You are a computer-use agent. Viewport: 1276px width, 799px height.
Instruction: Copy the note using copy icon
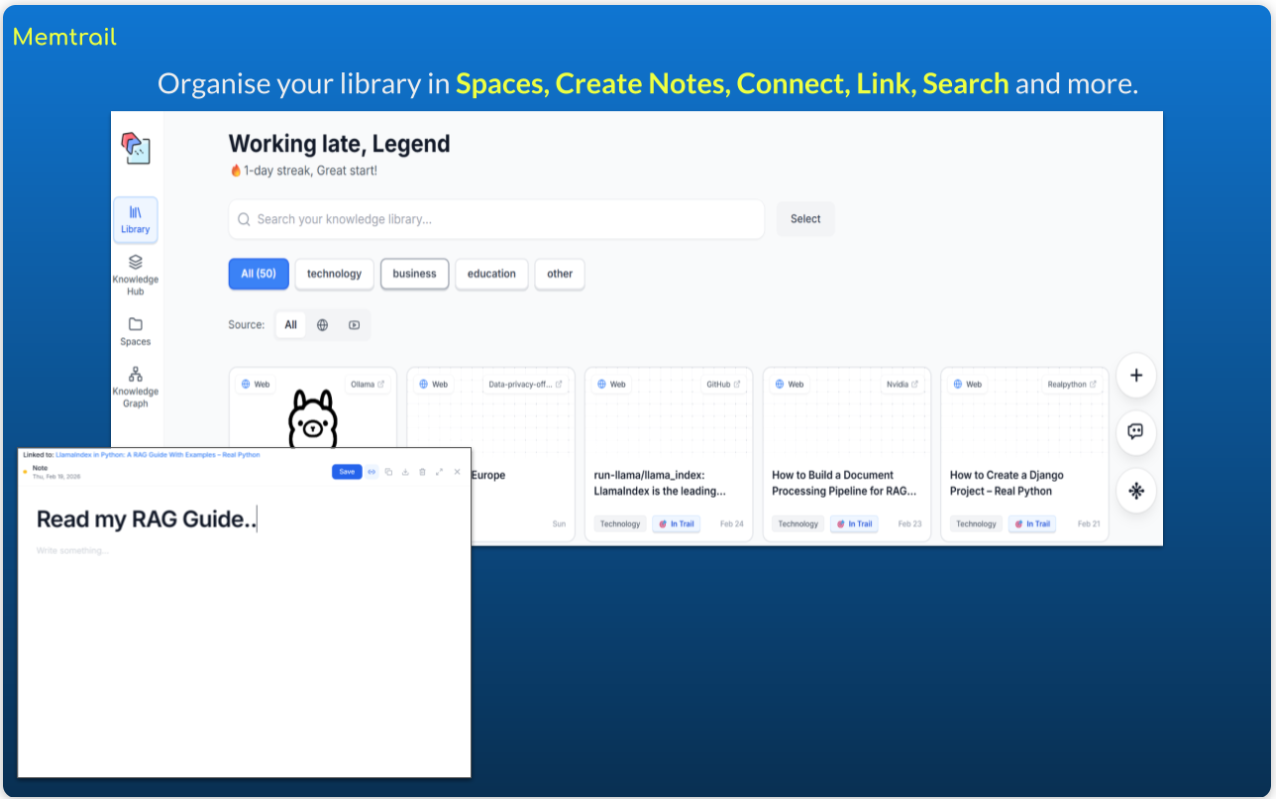389,472
